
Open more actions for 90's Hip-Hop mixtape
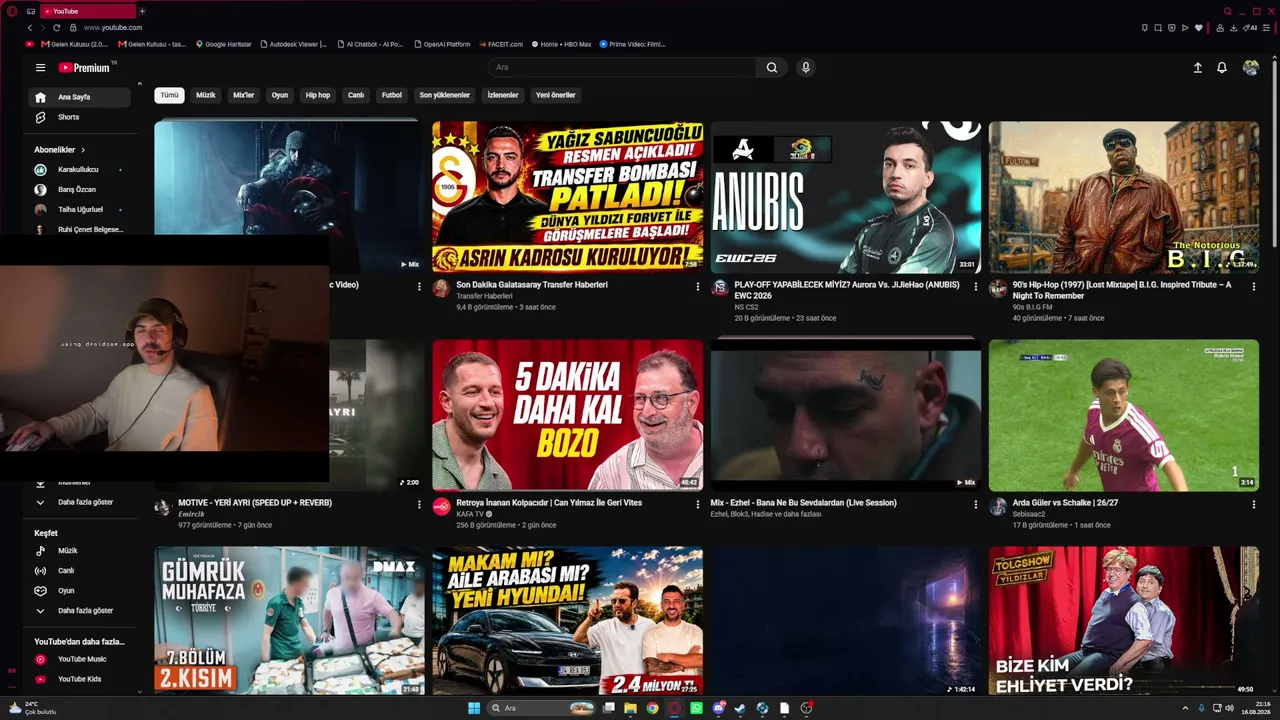click(x=1254, y=286)
